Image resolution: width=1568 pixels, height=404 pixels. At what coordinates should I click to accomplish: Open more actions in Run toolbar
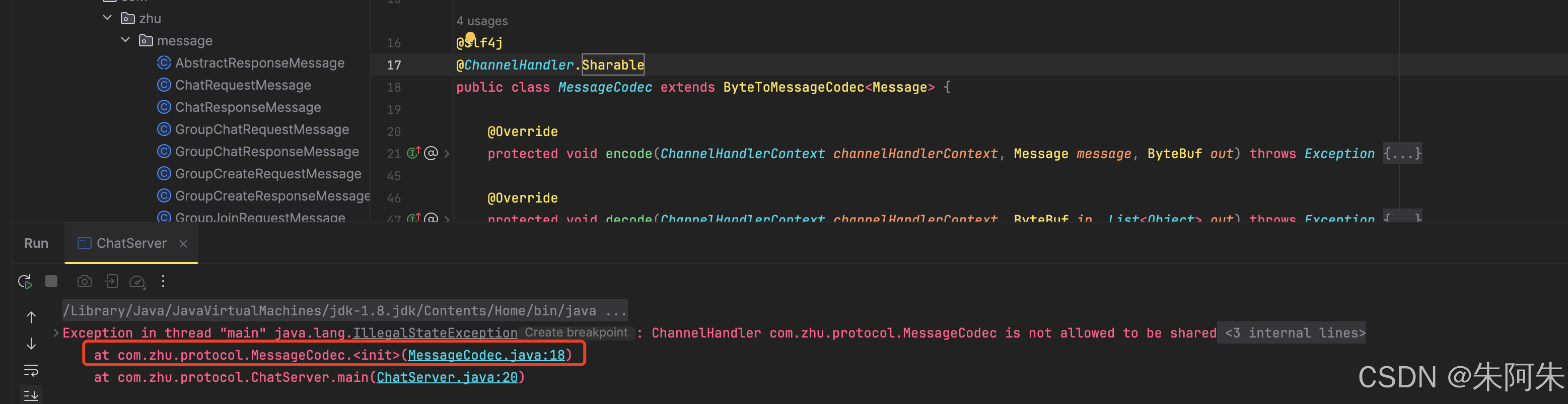click(x=163, y=281)
